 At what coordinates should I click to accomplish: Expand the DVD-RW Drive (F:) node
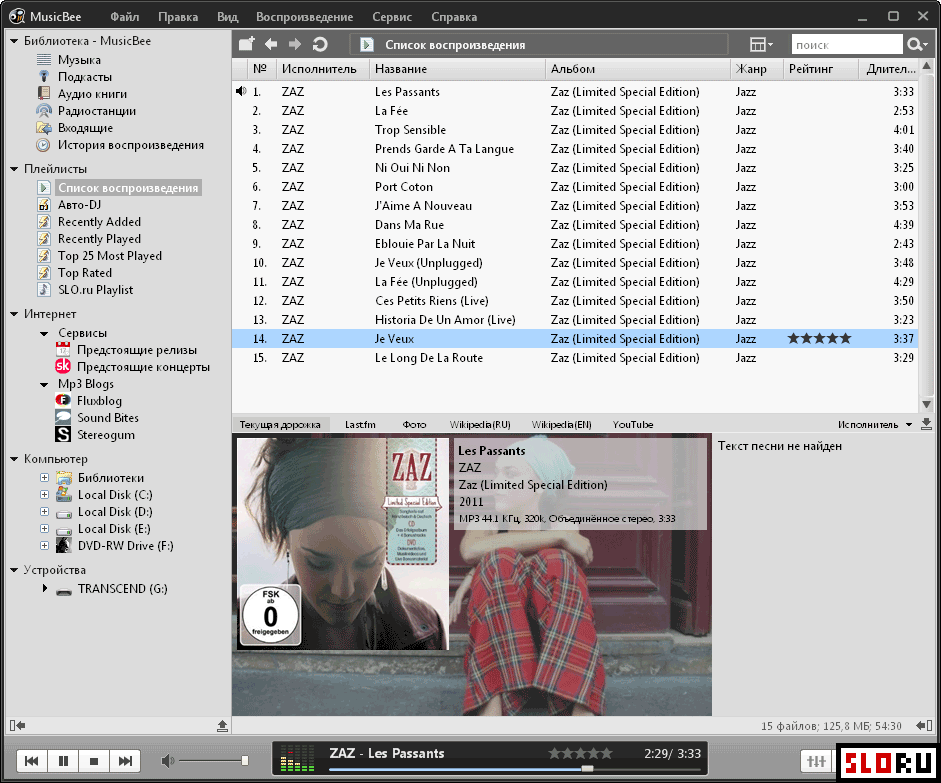click(44, 545)
